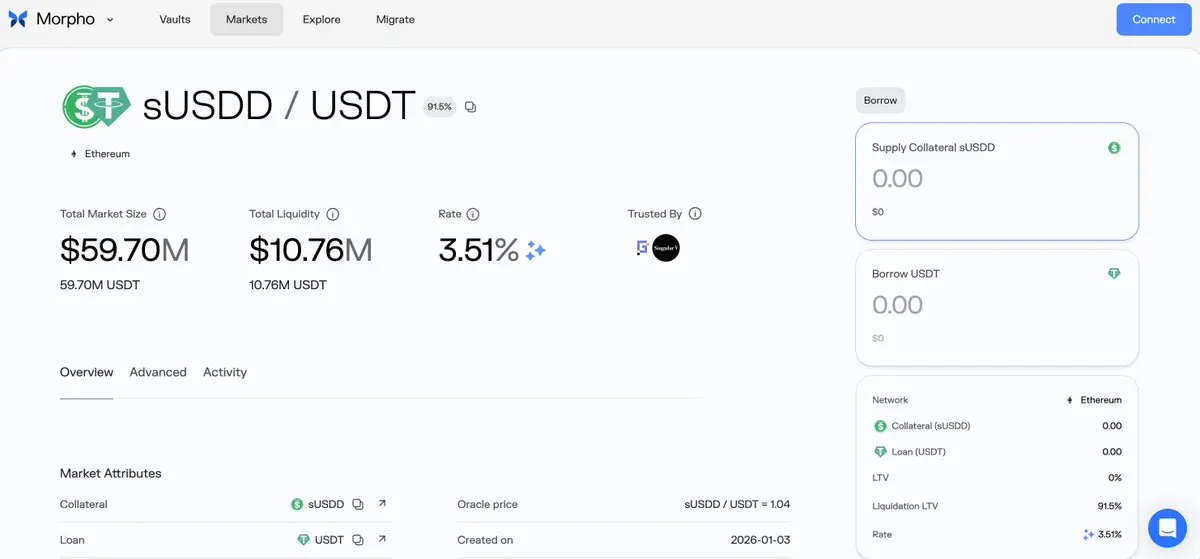Click the first Trusted By curator logo
The width and height of the screenshot is (1200, 559).
[642, 248]
